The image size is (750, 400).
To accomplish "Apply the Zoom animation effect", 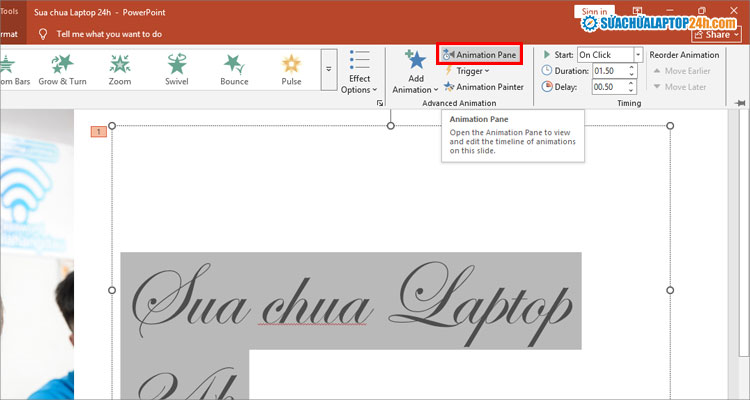I will coord(120,68).
